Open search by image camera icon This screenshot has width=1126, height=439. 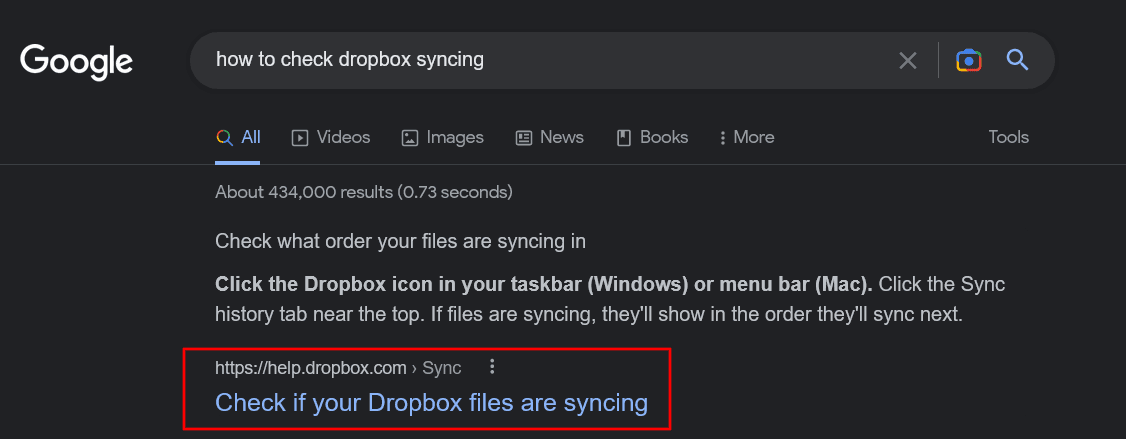pyautogui.click(x=968, y=61)
